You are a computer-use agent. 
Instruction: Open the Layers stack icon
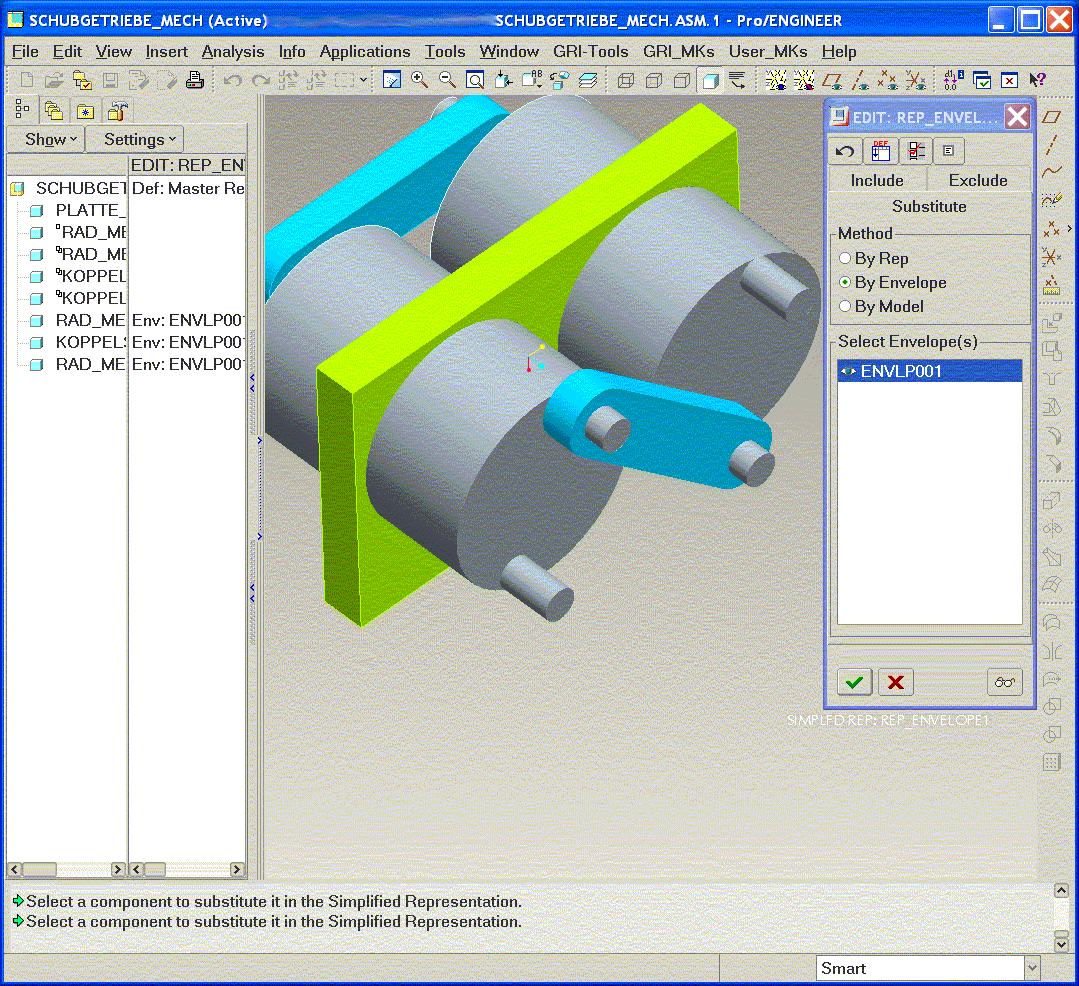click(588, 81)
